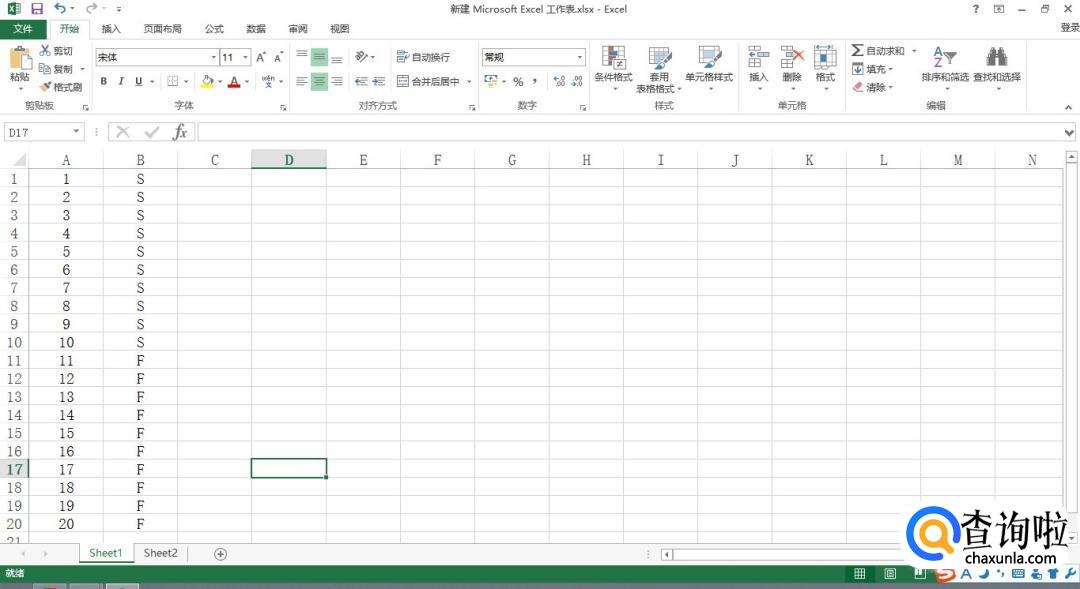Open the Name Box dropdown D17
The width and height of the screenshot is (1080, 589).
76,132
